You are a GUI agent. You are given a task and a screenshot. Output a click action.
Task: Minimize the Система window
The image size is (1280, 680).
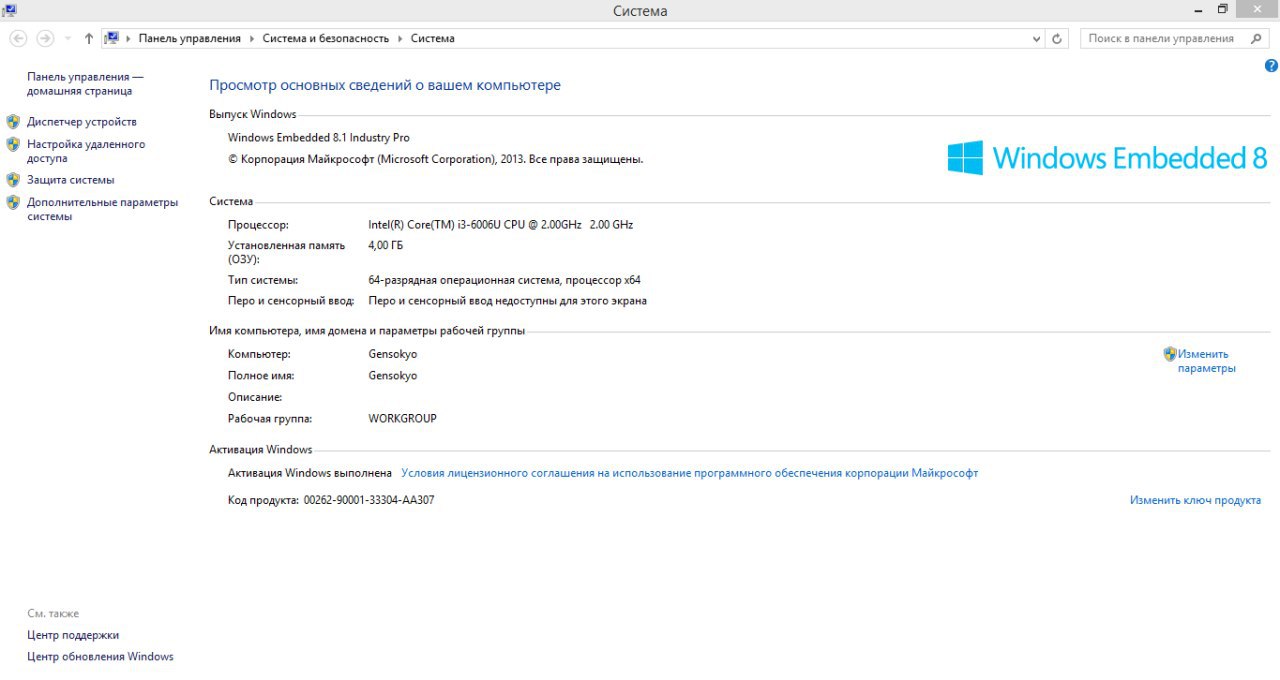pyautogui.click(x=1200, y=9)
